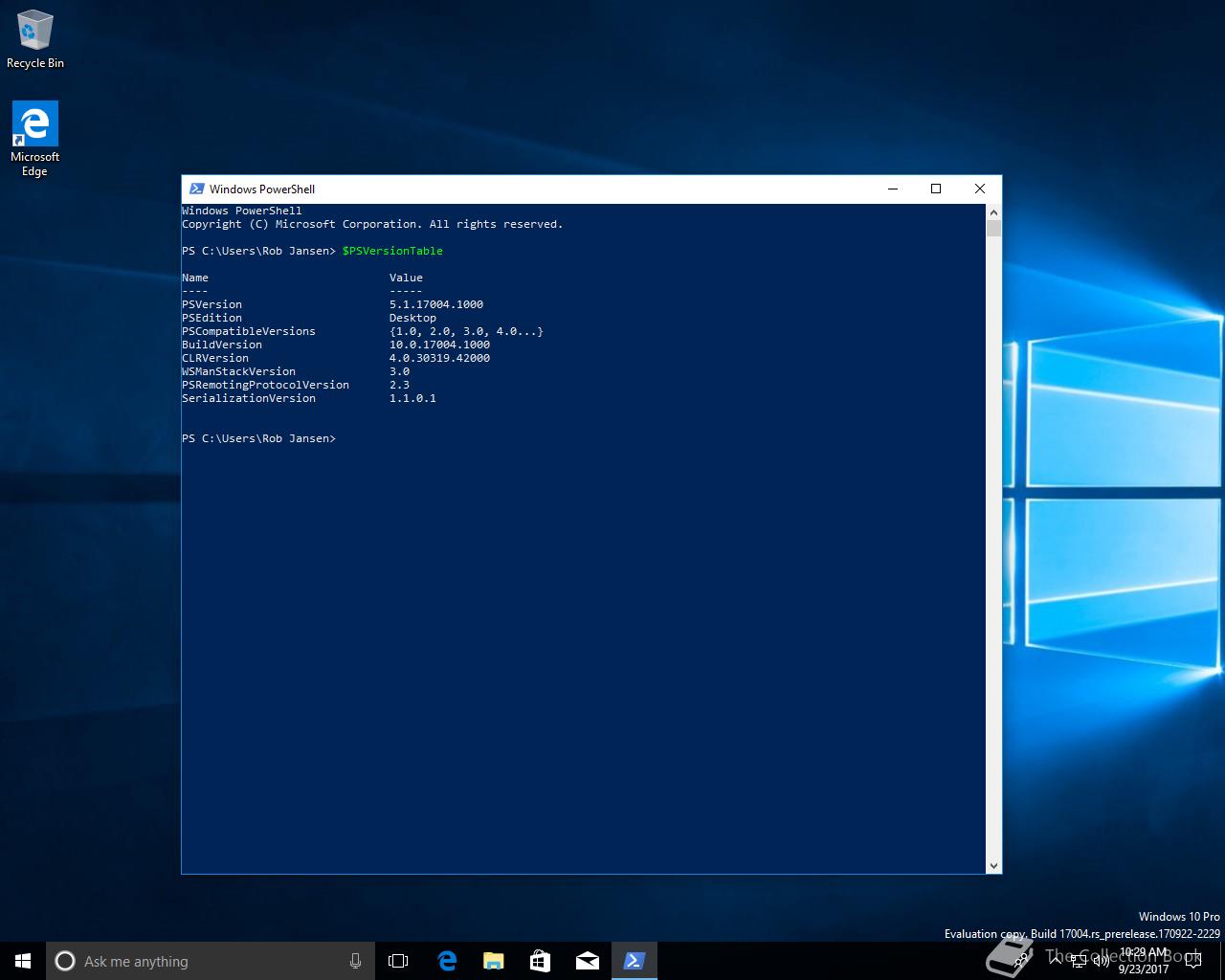Click the PowerShell scrollbar up arrow
1225x980 pixels.
coord(993,212)
